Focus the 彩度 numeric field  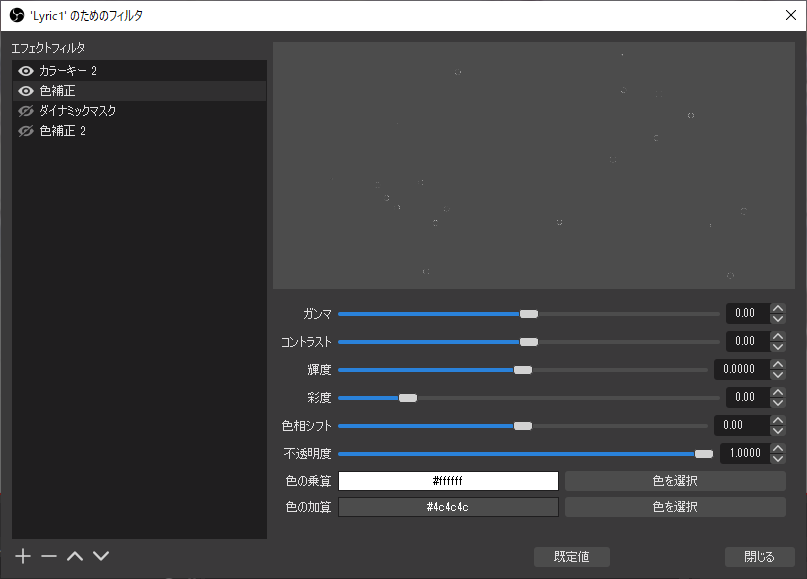748,397
